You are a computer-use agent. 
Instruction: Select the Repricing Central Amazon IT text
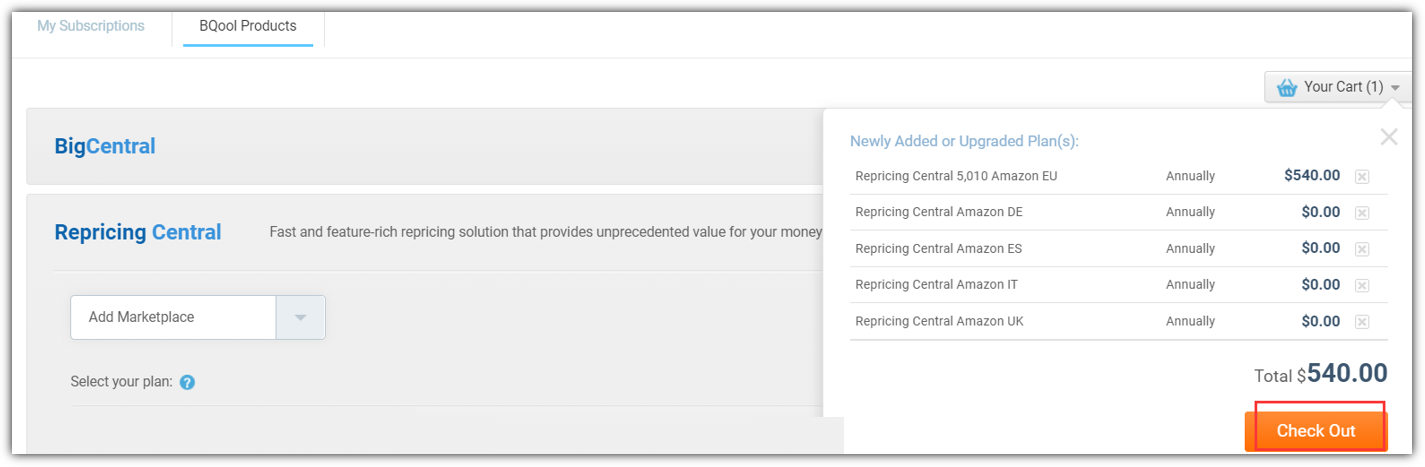point(937,285)
